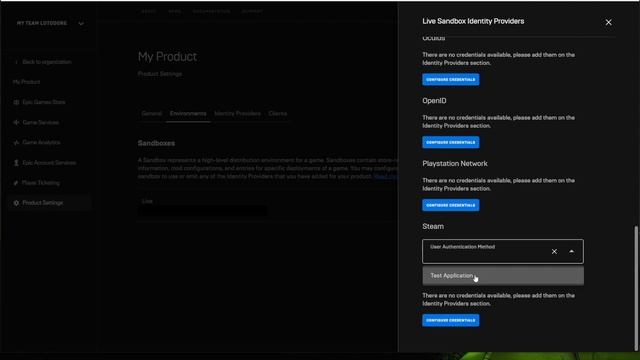640x360 pixels.
Task: Switch to the Environments tab
Action: pos(188,113)
